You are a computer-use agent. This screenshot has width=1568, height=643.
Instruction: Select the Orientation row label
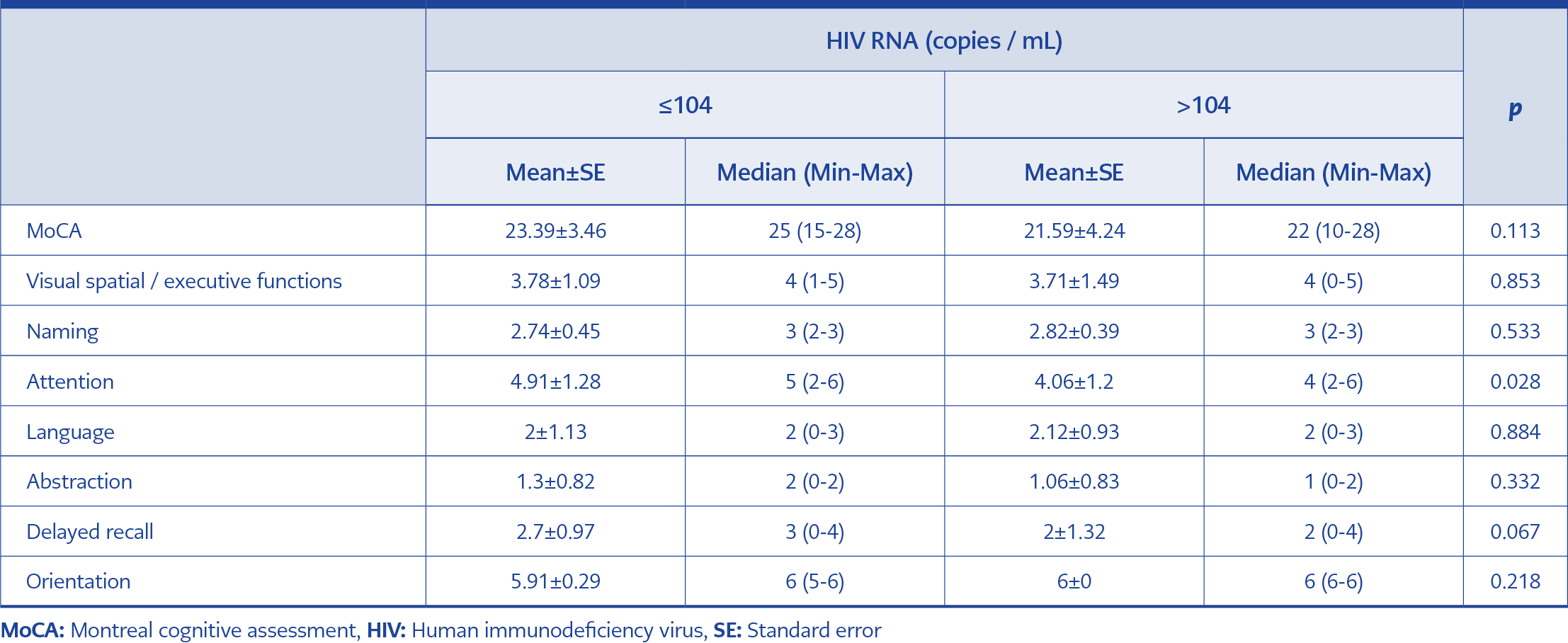(79, 581)
